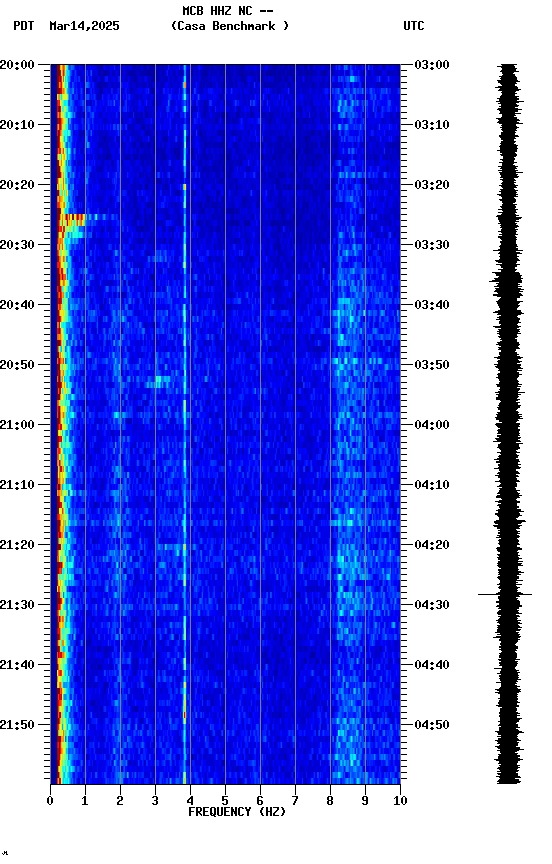Click the red low-frequency burst near 20:26
552x864 pixels.
[x=73, y=220]
